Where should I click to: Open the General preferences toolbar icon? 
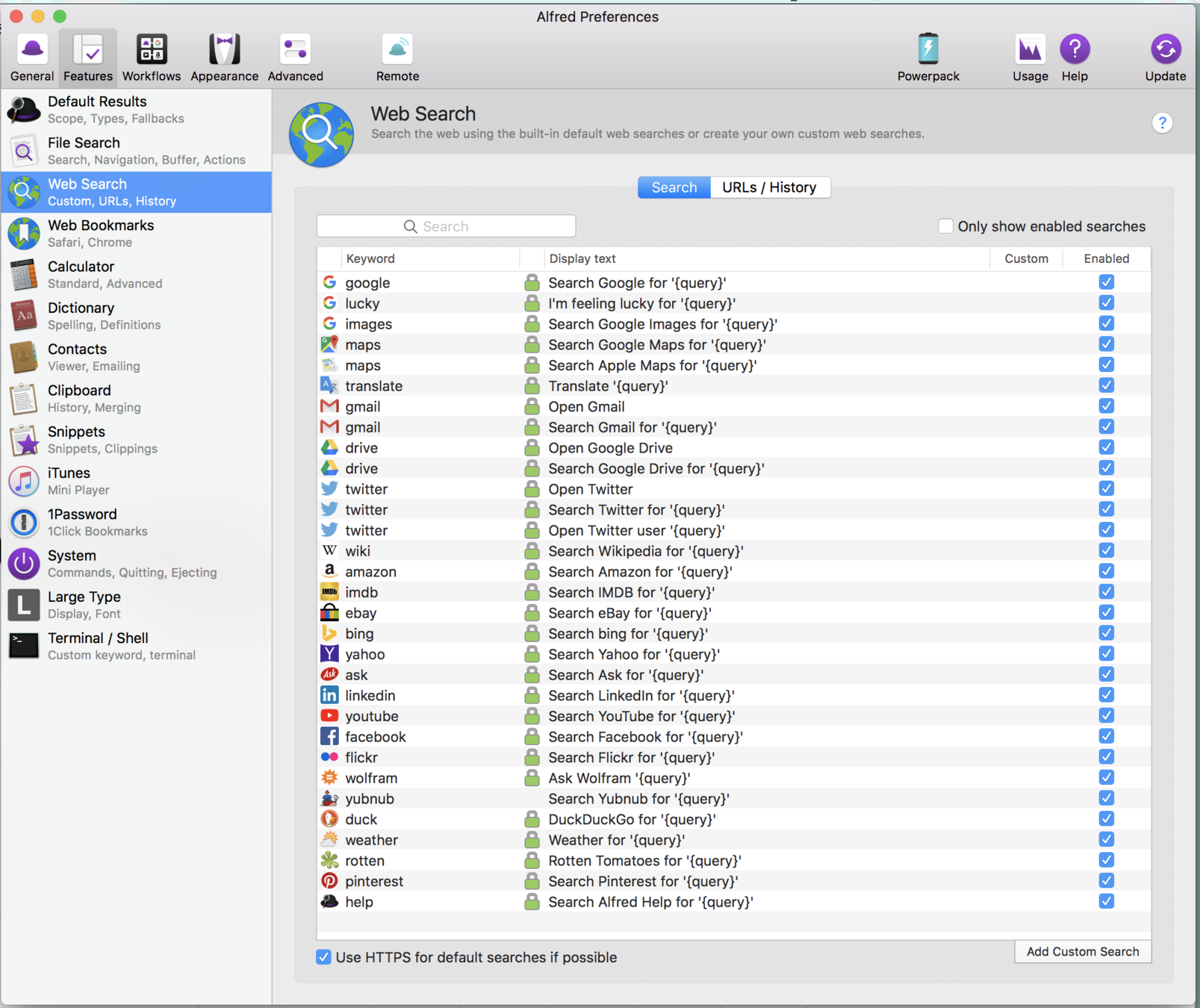pyautogui.click(x=32, y=57)
